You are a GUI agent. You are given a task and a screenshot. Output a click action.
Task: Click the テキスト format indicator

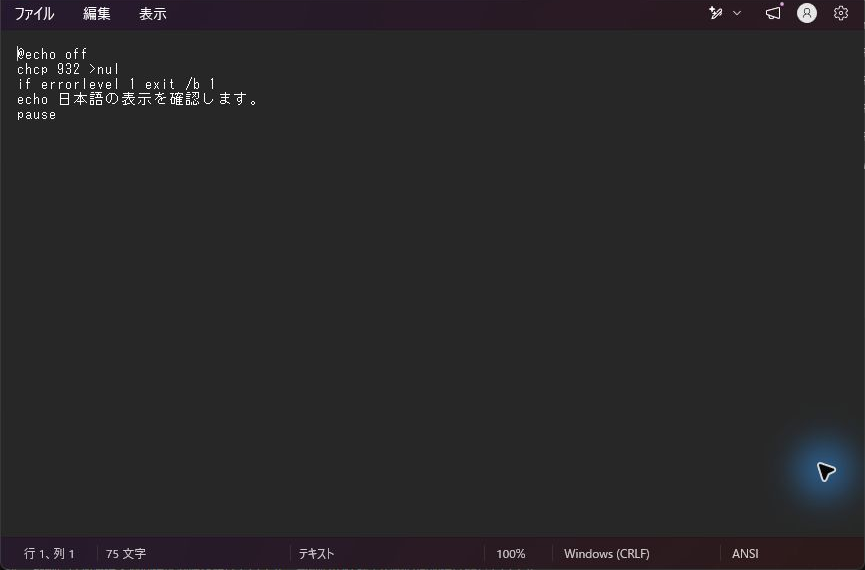(x=316, y=553)
